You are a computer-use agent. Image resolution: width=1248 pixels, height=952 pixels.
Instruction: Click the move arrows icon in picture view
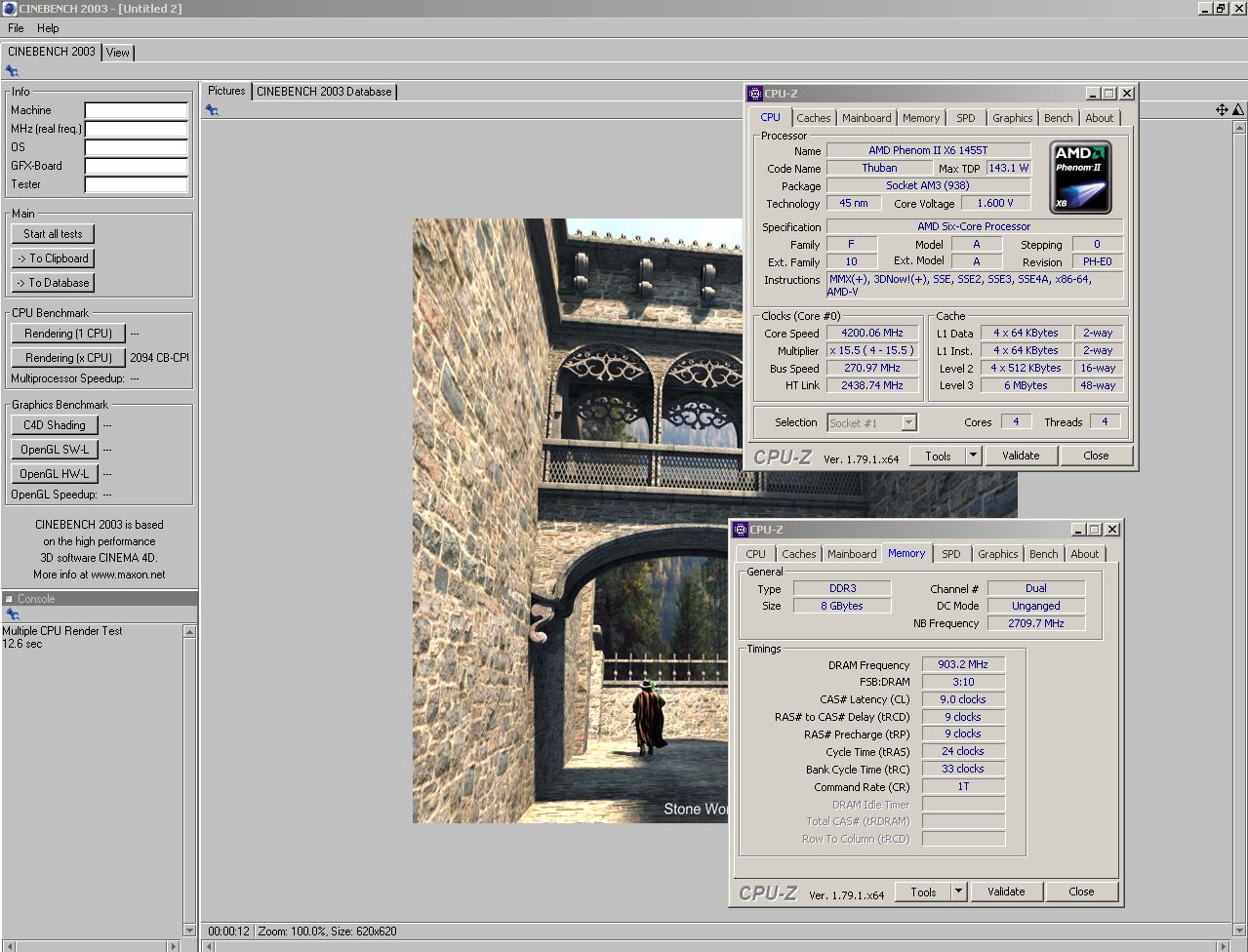click(x=1221, y=110)
